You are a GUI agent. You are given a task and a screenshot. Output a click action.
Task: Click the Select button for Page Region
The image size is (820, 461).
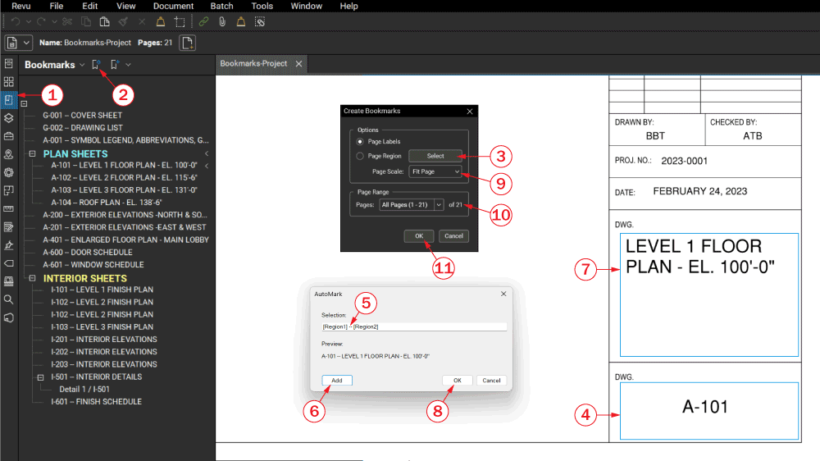435,156
